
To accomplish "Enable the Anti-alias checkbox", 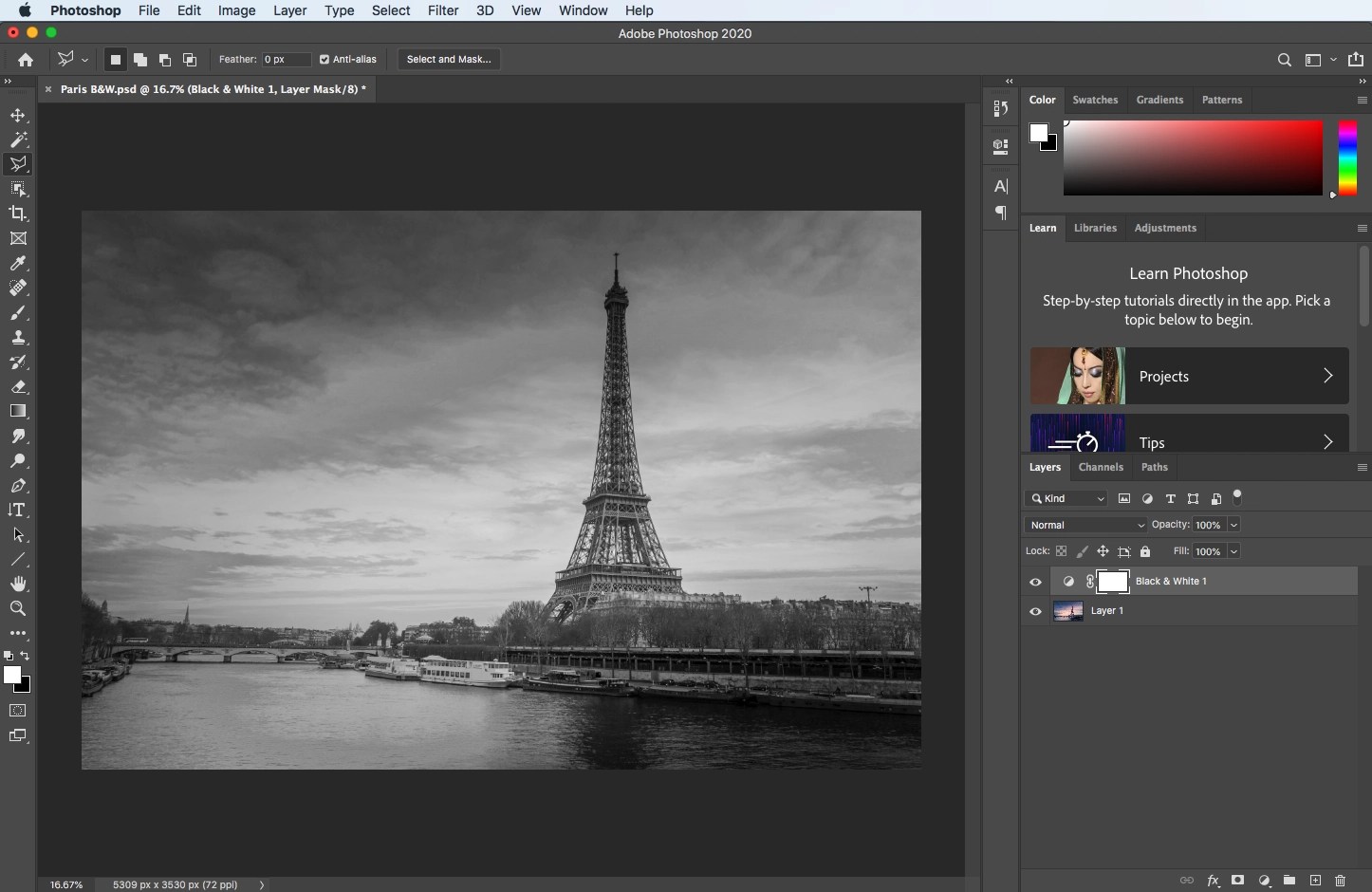I will pyautogui.click(x=324, y=59).
